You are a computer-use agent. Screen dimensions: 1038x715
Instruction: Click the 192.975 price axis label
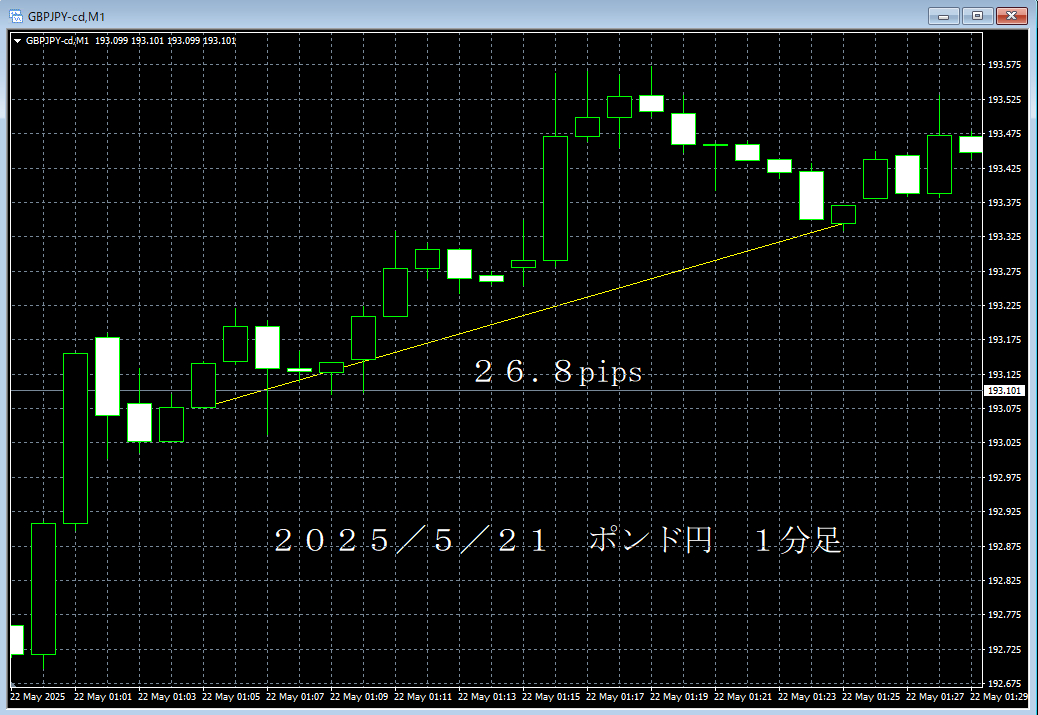coord(1004,477)
